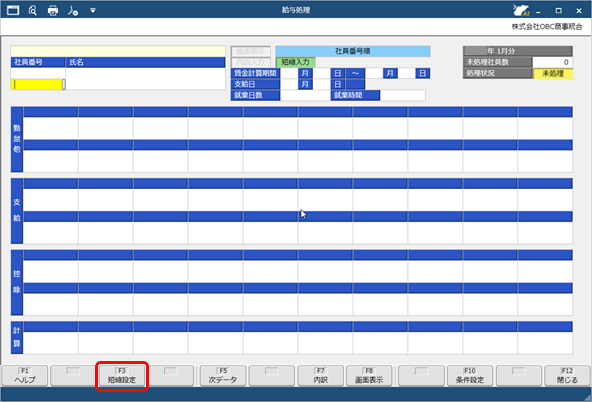592x402 pixels.
Task: Open the F1 ヘルプ button
Action: [x=25, y=376]
